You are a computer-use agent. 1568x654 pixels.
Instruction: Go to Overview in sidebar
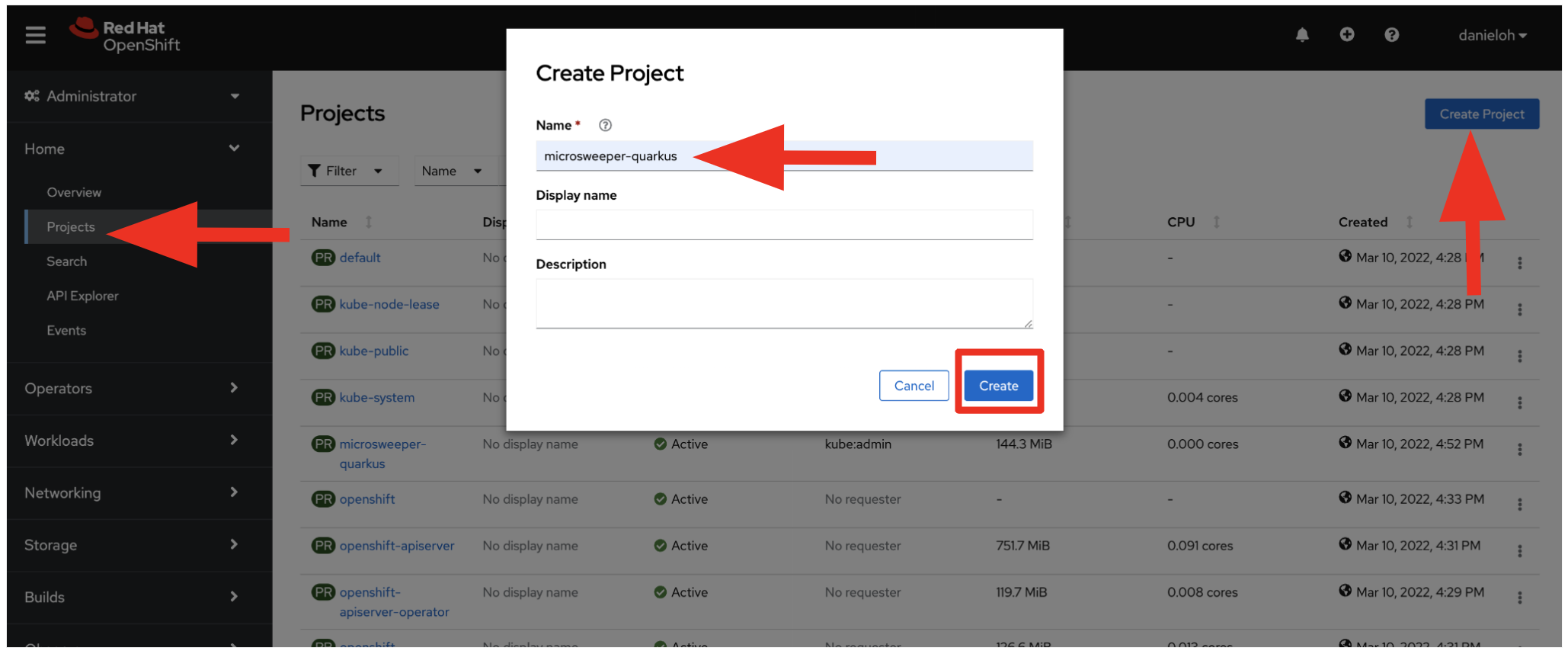point(74,192)
